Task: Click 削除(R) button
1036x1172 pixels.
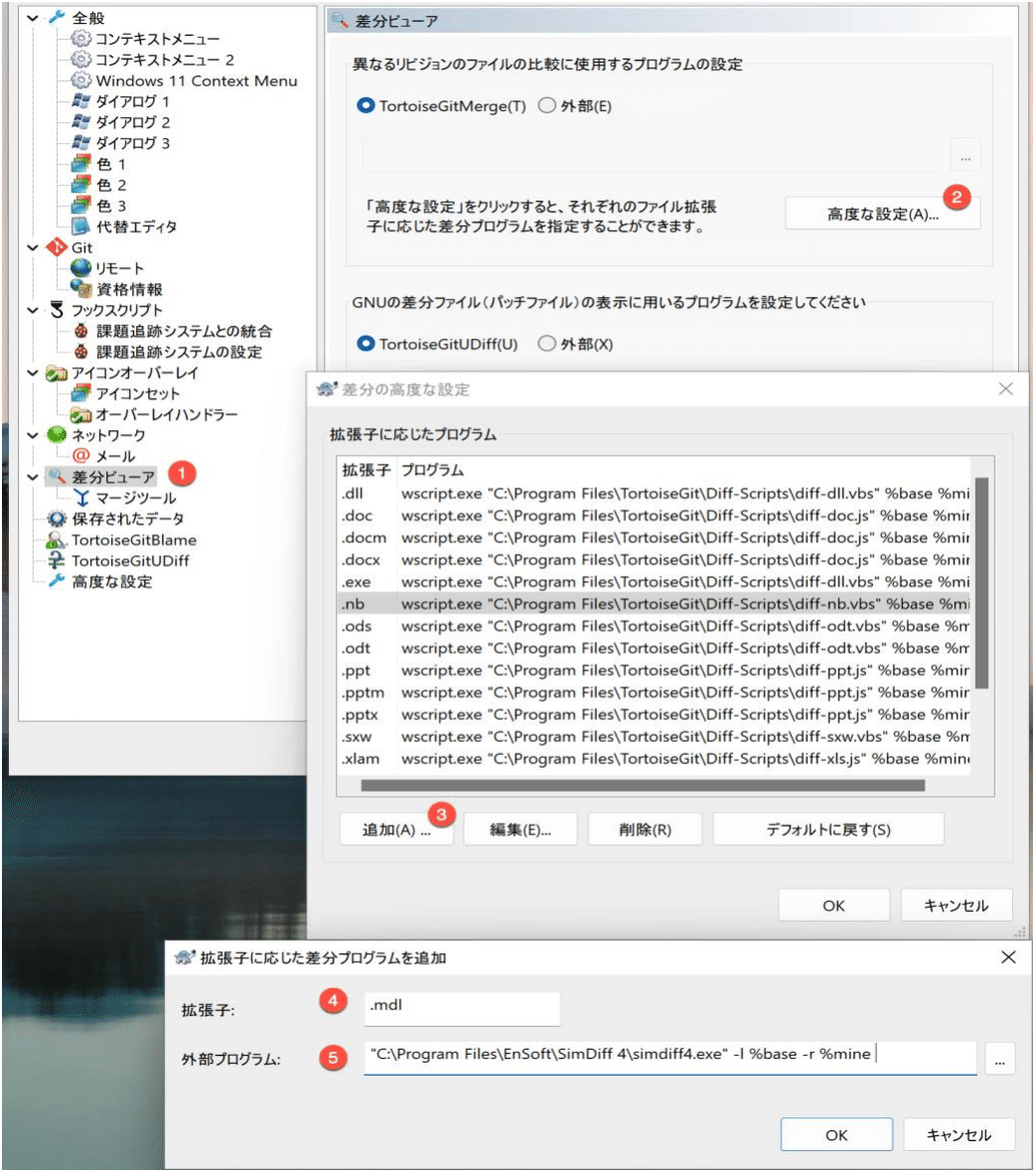Action: coord(645,829)
